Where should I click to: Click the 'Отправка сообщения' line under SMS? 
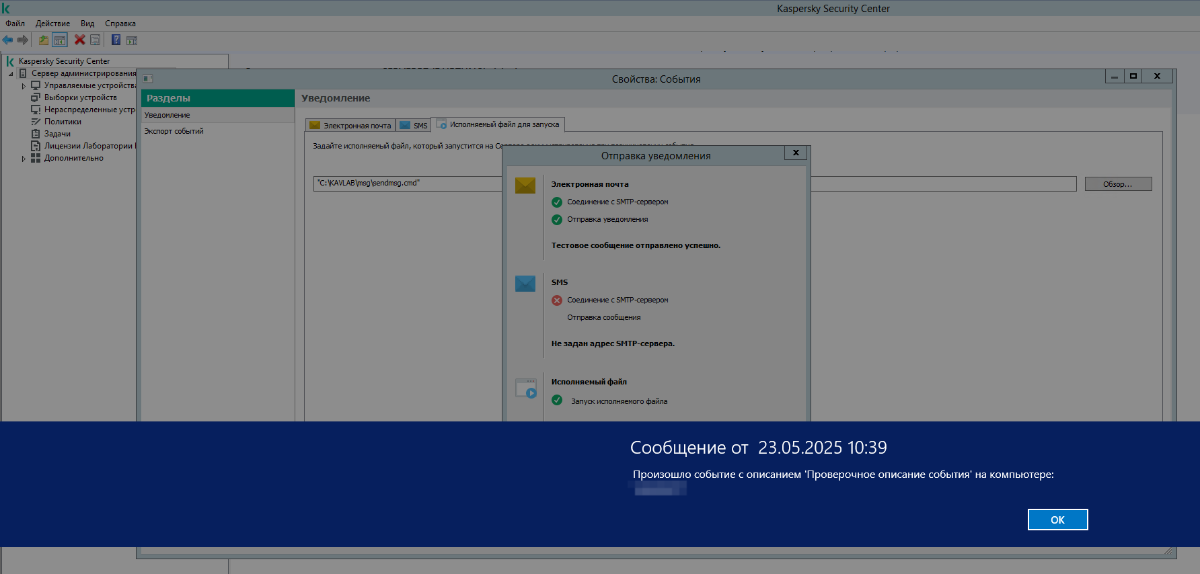pyautogui.click(x=604, y=317)
